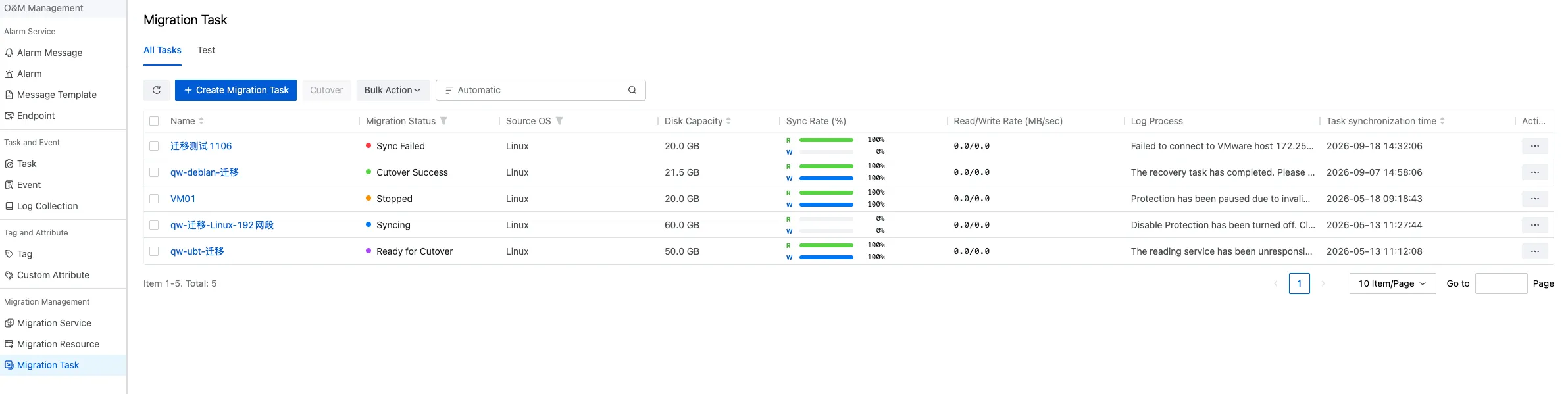1568x394 pixels.
Task: Open the 迁移测试1106 task link
Action: pyautogui.click(x=201, y=146)
